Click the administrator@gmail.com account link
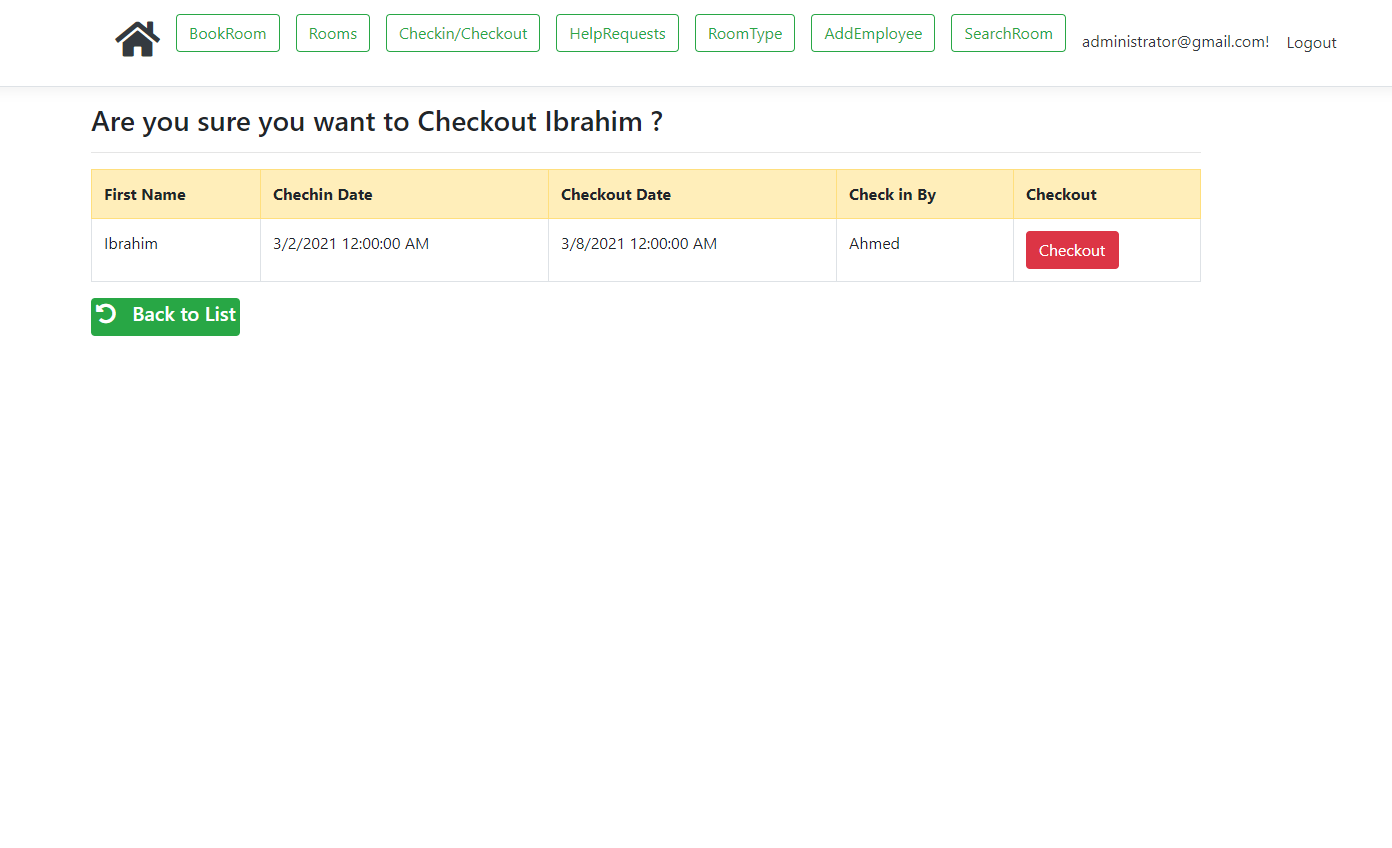Viewport: 1392px width, 848px height. (1175, 42)
